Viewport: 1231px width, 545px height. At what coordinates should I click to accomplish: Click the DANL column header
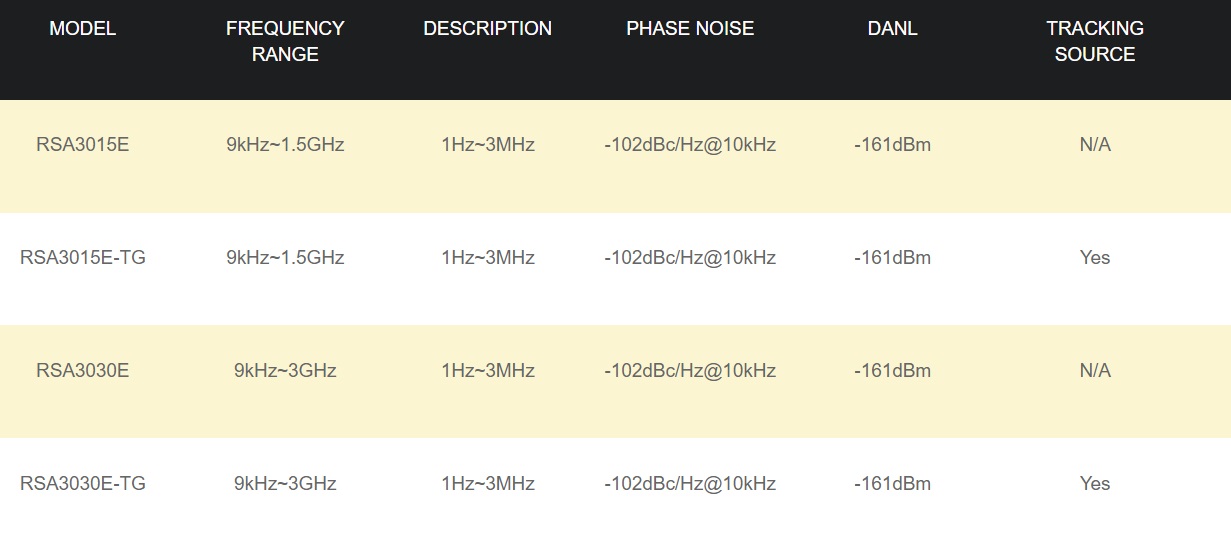point(892,29)
